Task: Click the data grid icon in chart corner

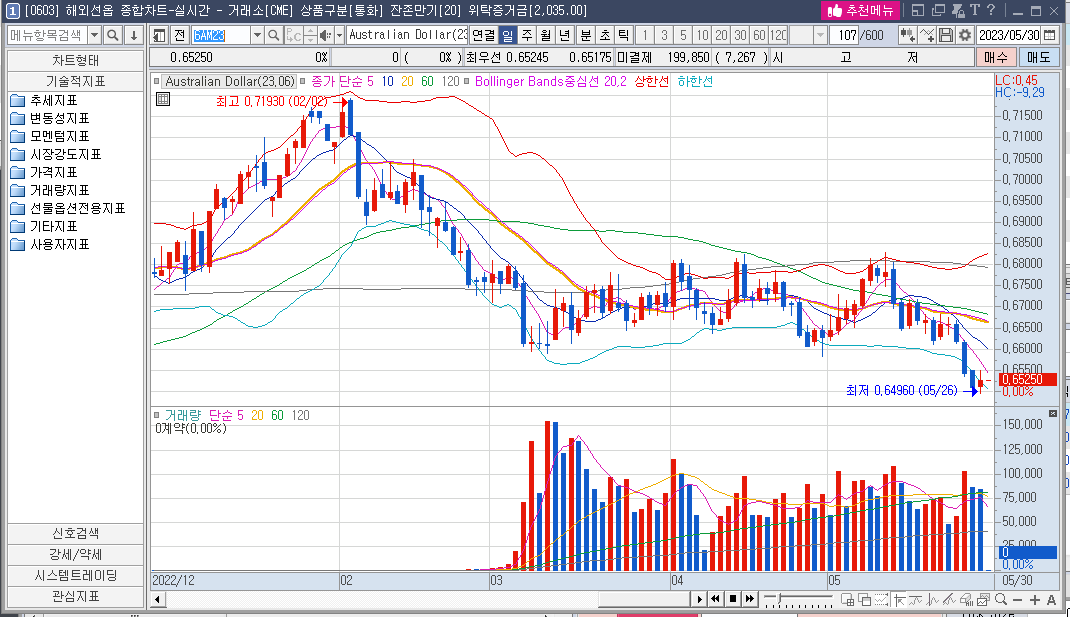Action: 163,99
